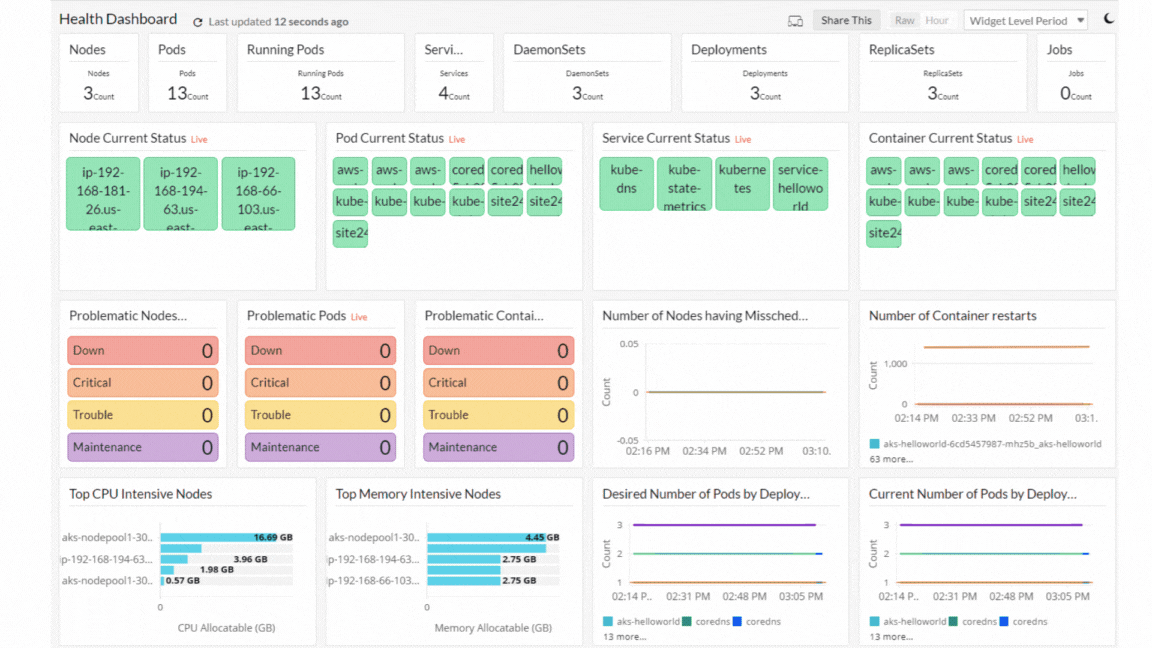Image resolution: width=1152 pixels, height=648 pixels.
Task: Expand 13 more under Desired Number of Pods
Action: [x=624, y=637]
